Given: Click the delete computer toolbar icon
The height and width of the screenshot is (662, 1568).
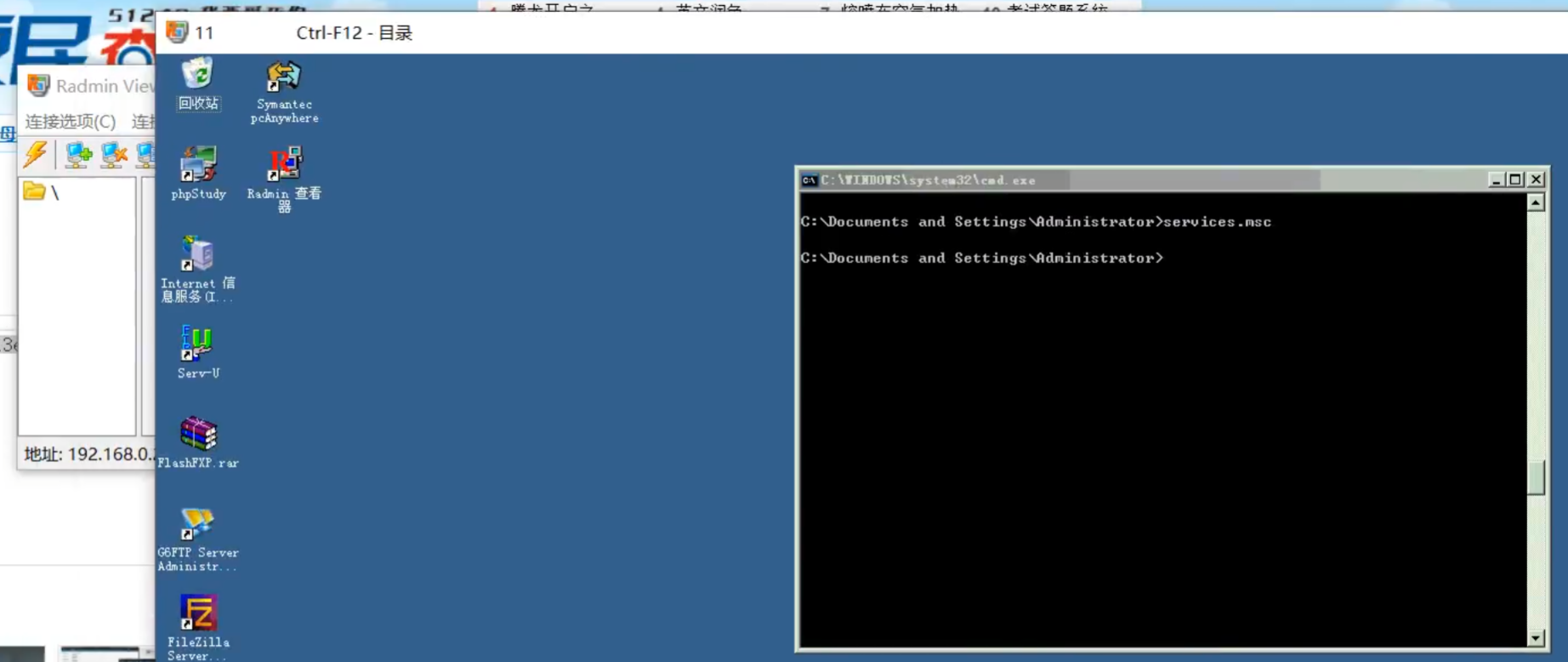Looking at the screenshot, I should (x=113, y=155).
